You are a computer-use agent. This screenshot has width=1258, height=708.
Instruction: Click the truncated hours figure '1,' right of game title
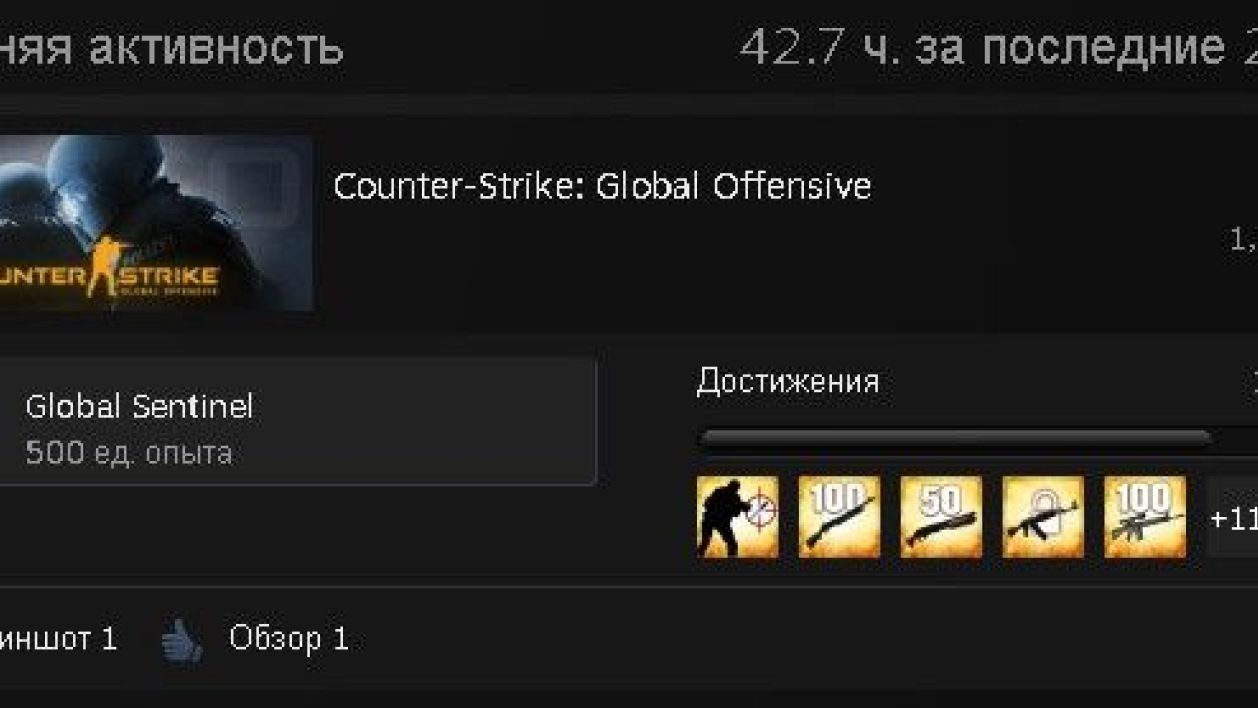coord(1243,240)
